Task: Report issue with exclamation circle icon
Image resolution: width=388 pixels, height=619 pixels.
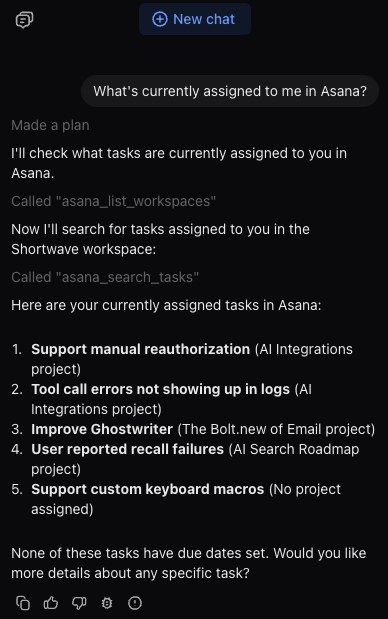Action: (x=135, y=603)
